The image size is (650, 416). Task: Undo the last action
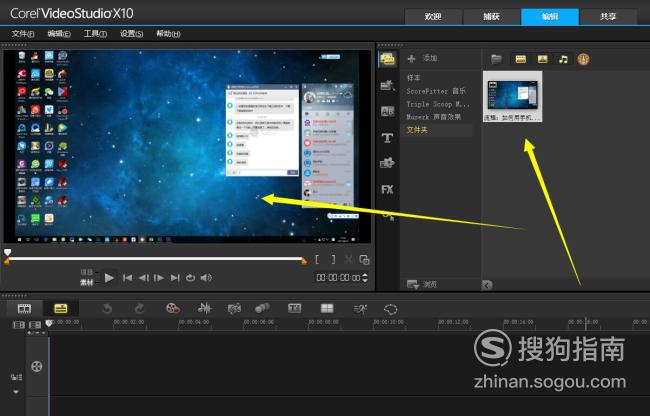(x=107, y=309)
